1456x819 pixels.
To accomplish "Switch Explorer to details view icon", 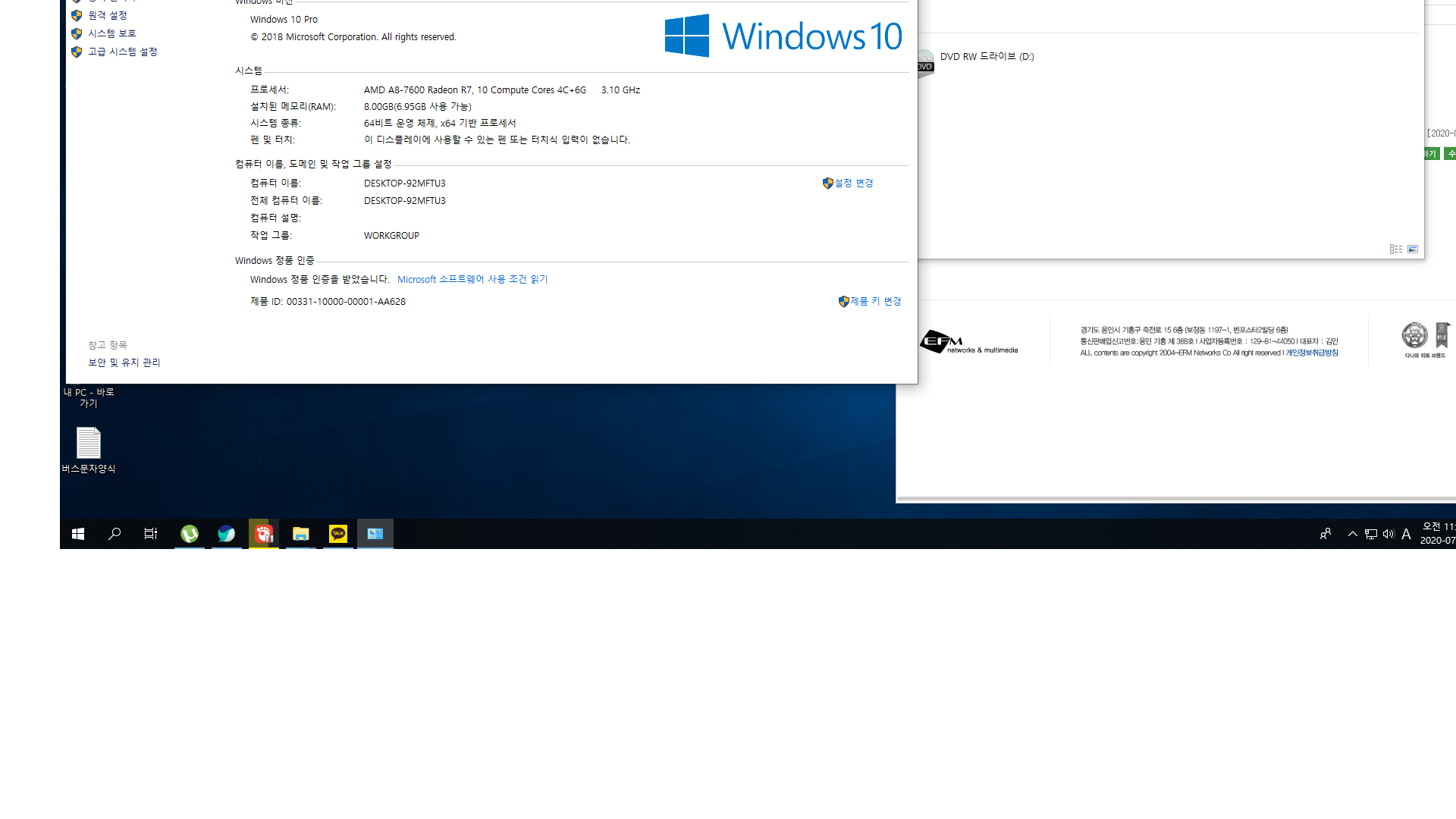I will coord(1396,249).
